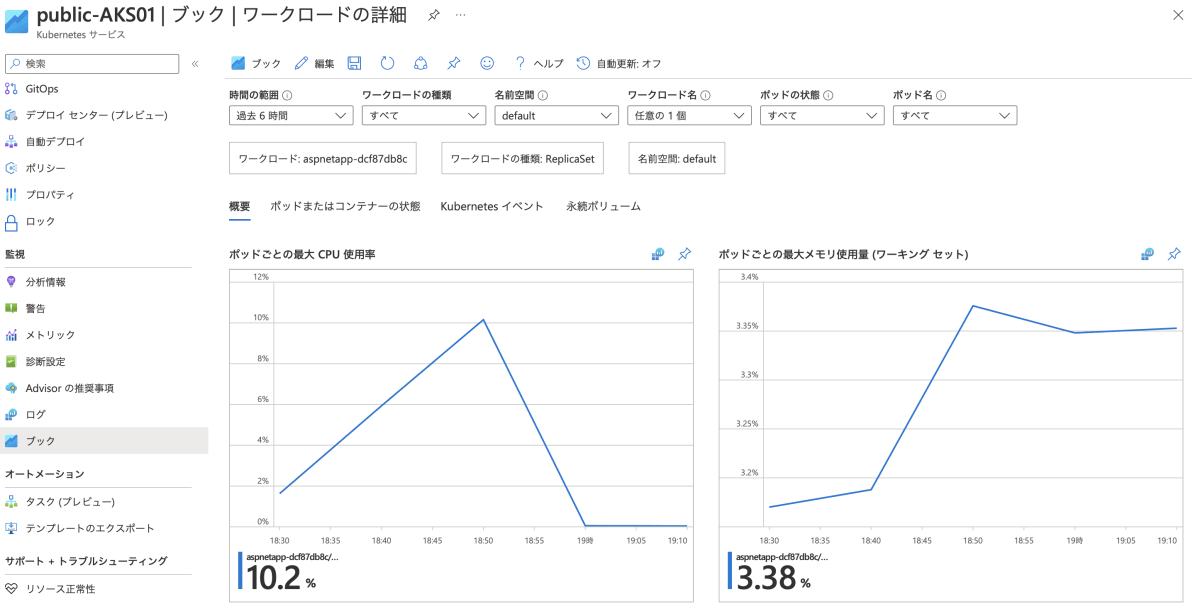Viewport: 1200px width, 609px height.
Task: Click the refresh icon in toolbar
Action: tap(387, 63)
